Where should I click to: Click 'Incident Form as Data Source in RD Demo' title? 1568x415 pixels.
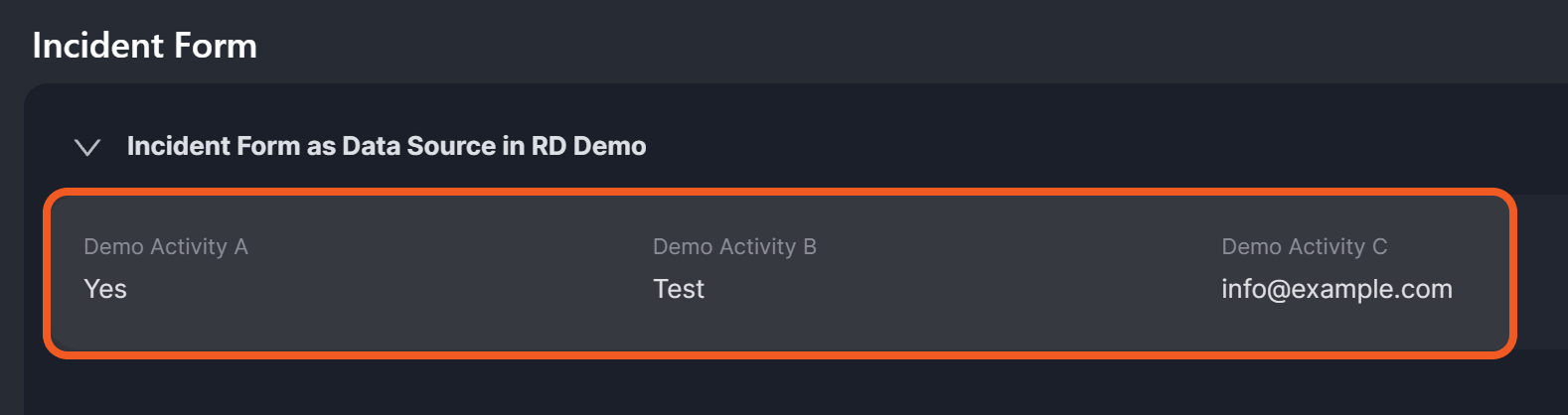pos(386,146)
